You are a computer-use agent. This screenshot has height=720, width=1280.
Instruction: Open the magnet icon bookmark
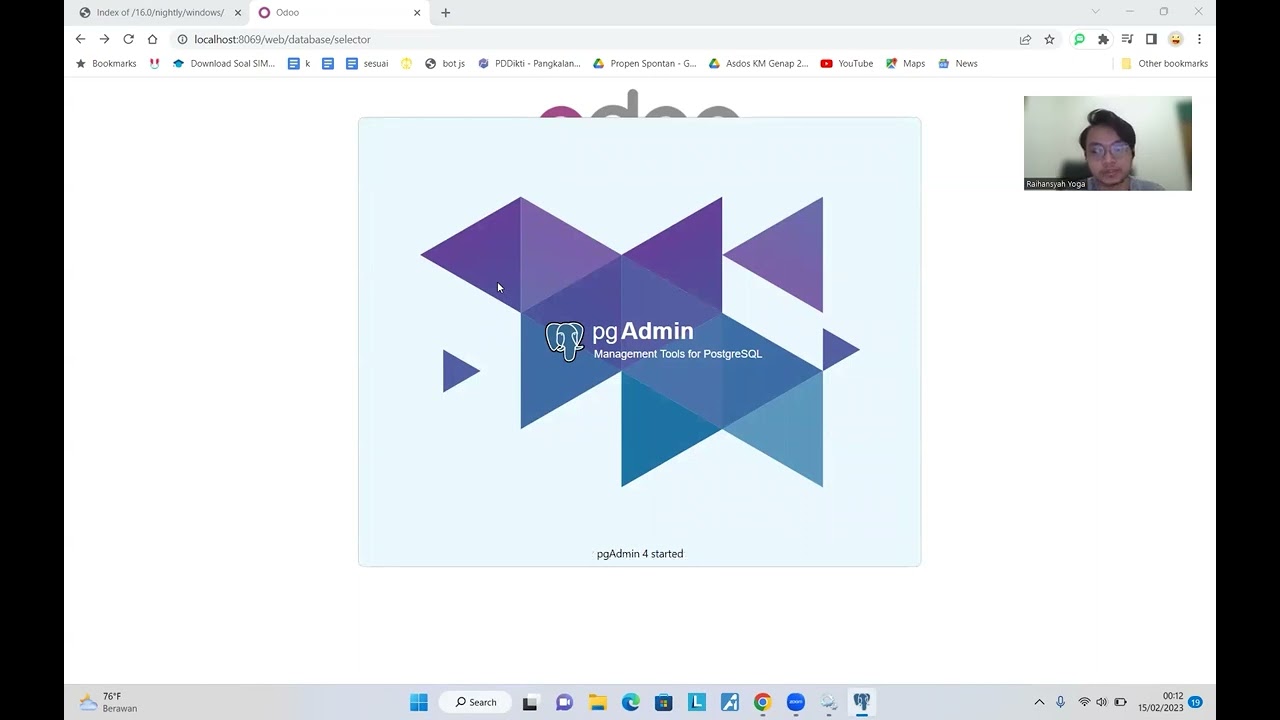coord(155,63)
